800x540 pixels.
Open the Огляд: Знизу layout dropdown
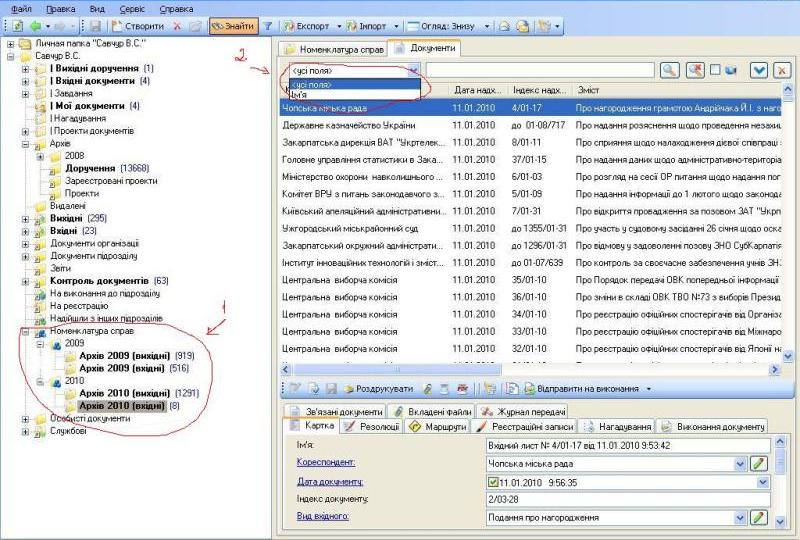(x=487, y=26)
